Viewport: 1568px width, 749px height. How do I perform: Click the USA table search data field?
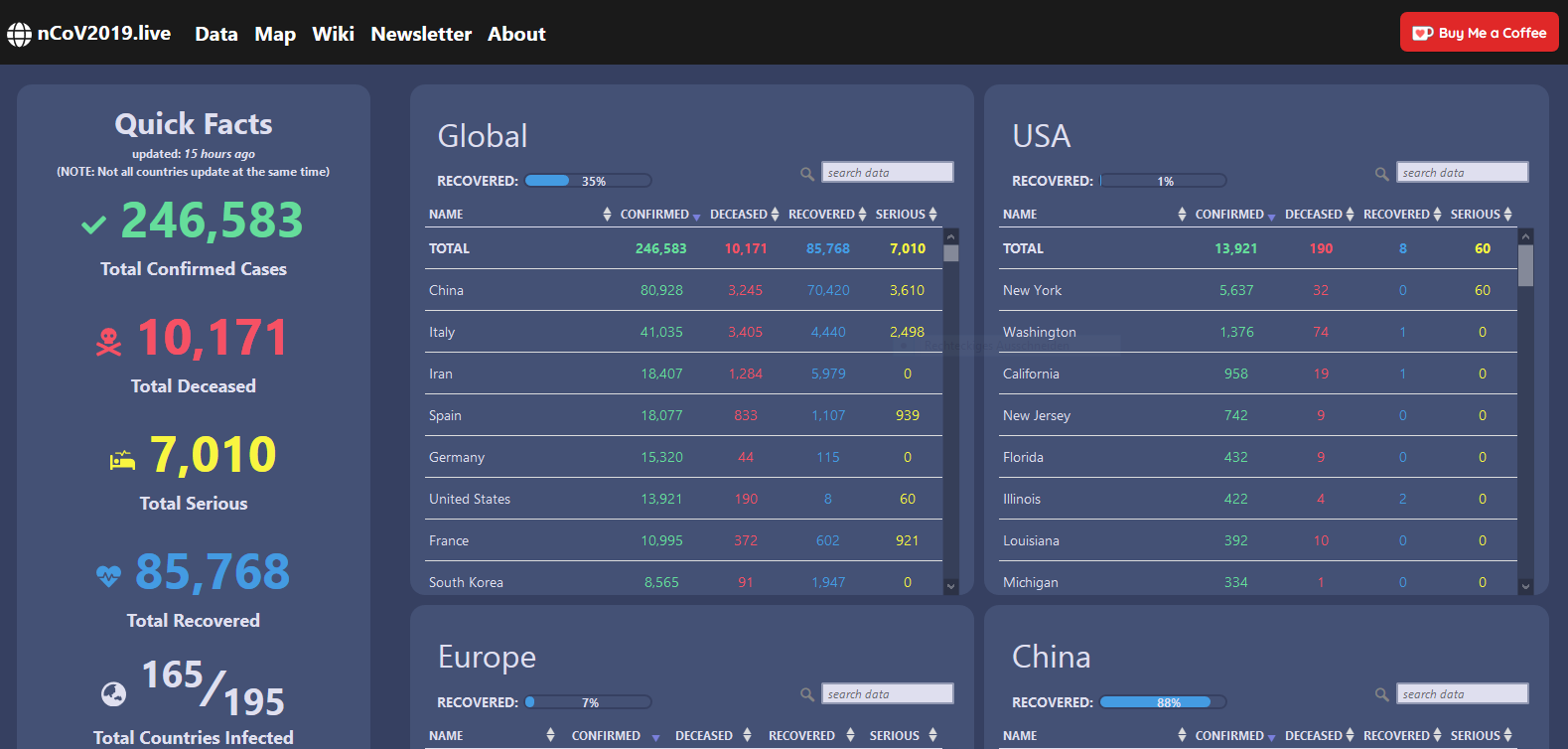1463,172
